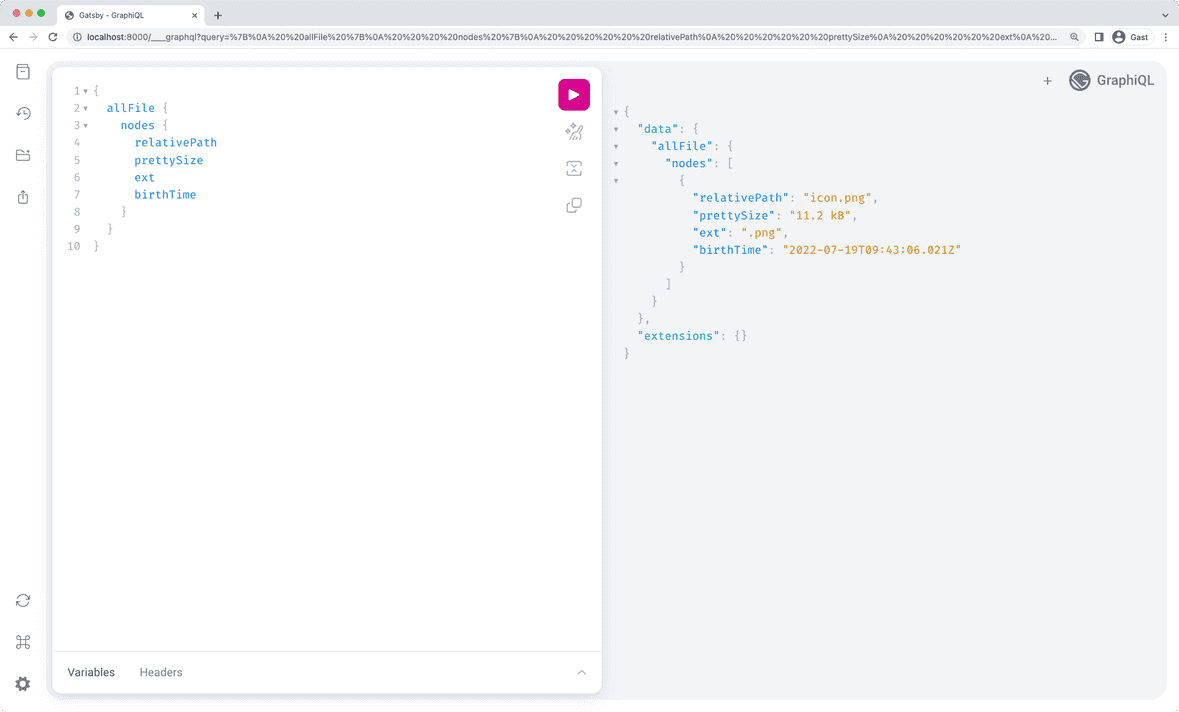Open the Documentation Explorer sidebar icon
The width and height of the screenshot is (1179, 712).
23,71
